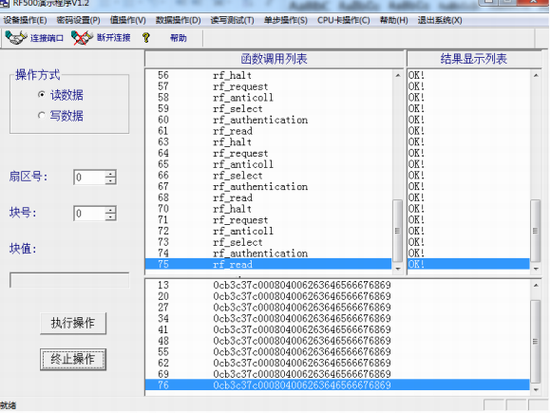Decrease the 块号 value with down arrow
The height and width of the screenshot is (413, 550).
pos(110,217)
